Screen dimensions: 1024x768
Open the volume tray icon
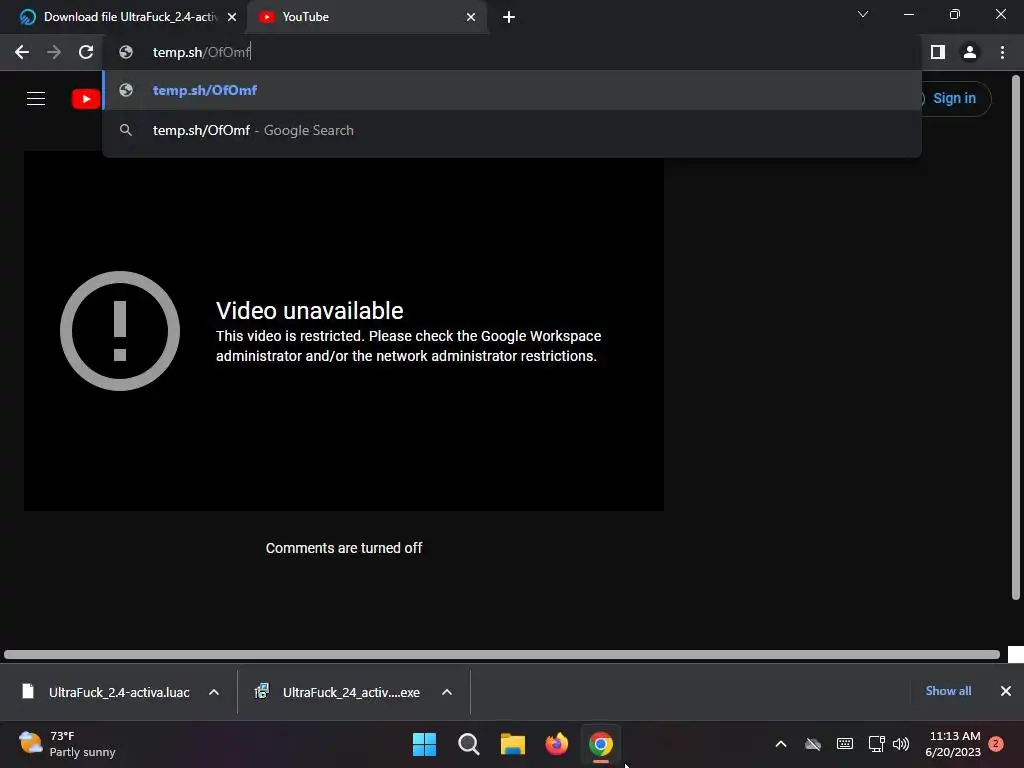(x=901, y=744)
